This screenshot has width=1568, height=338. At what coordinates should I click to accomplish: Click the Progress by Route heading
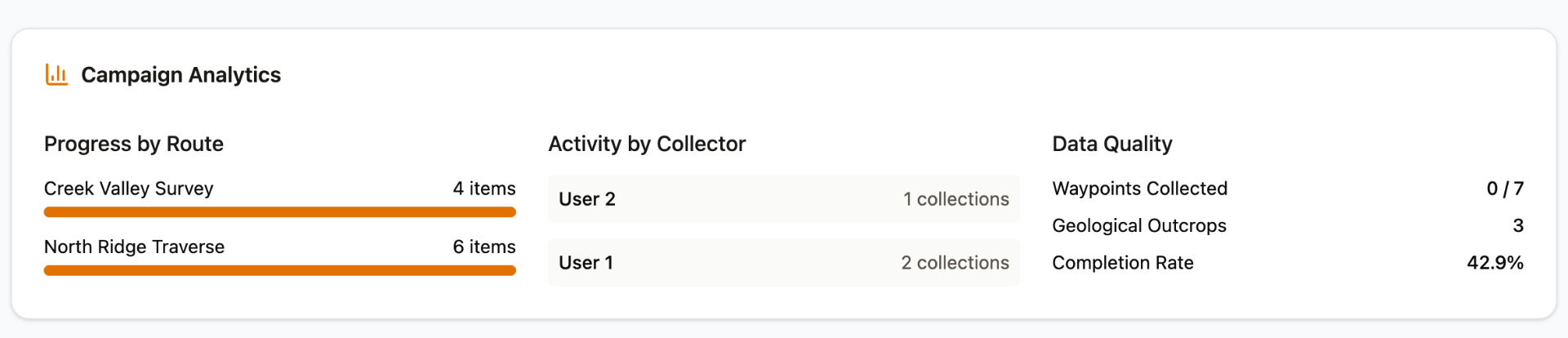tap(134, 144)
